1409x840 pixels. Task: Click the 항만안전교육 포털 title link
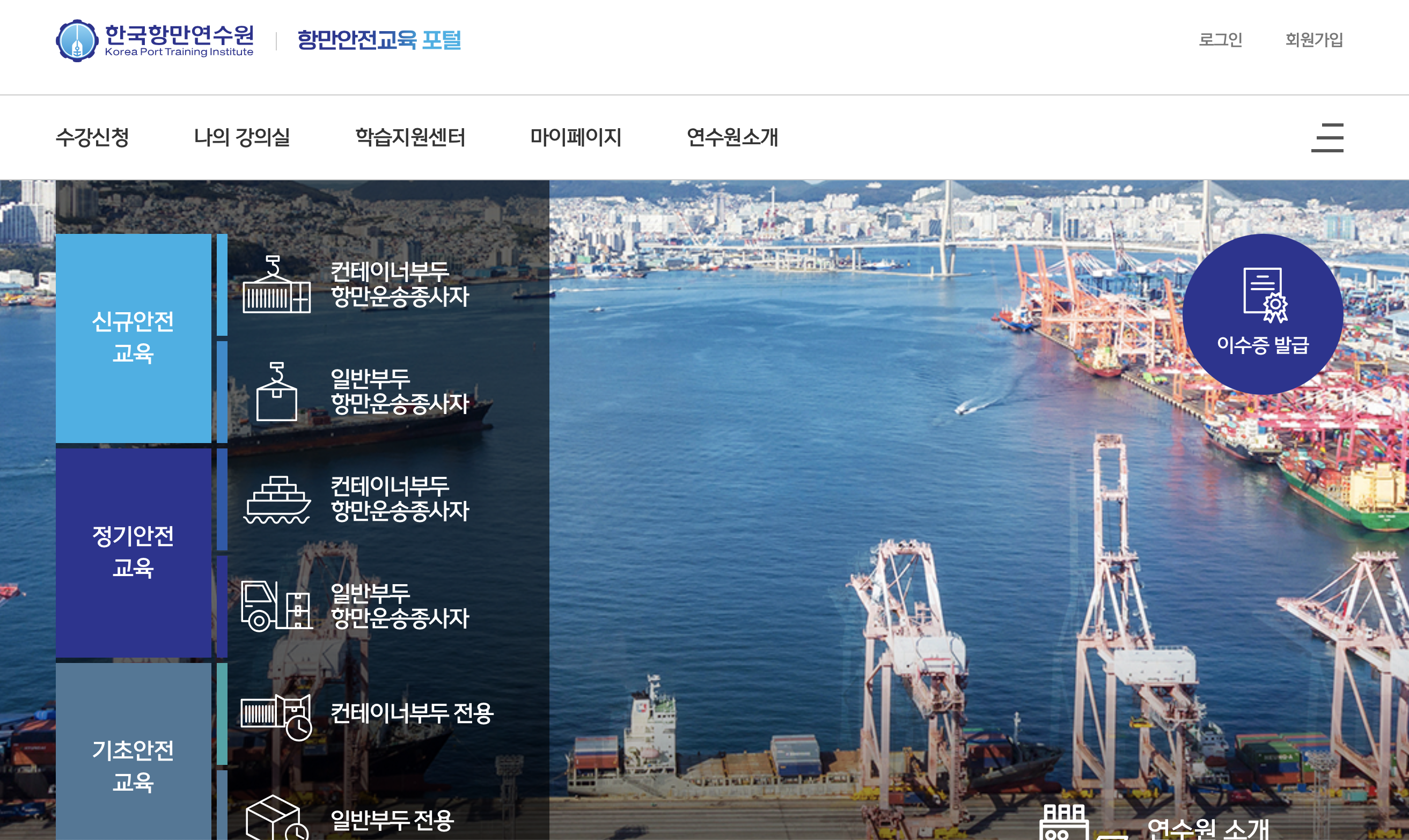379,40
